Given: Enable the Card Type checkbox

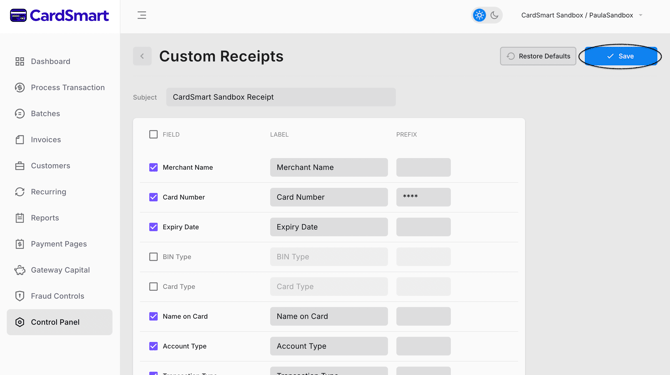Looking at the screenshot, I should 153,287.
